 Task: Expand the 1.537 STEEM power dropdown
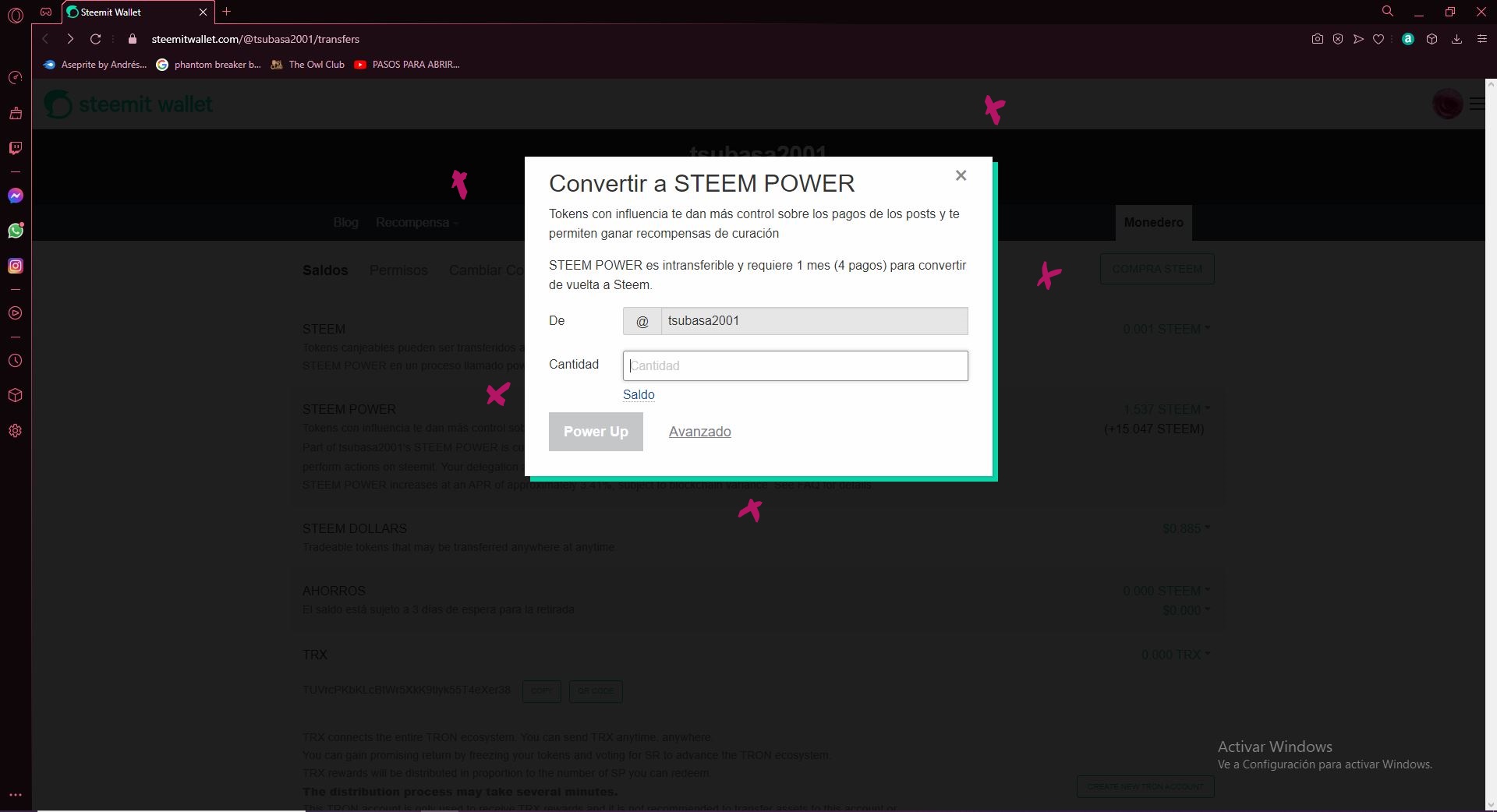pyautogui.click(x=1166, y=409)
